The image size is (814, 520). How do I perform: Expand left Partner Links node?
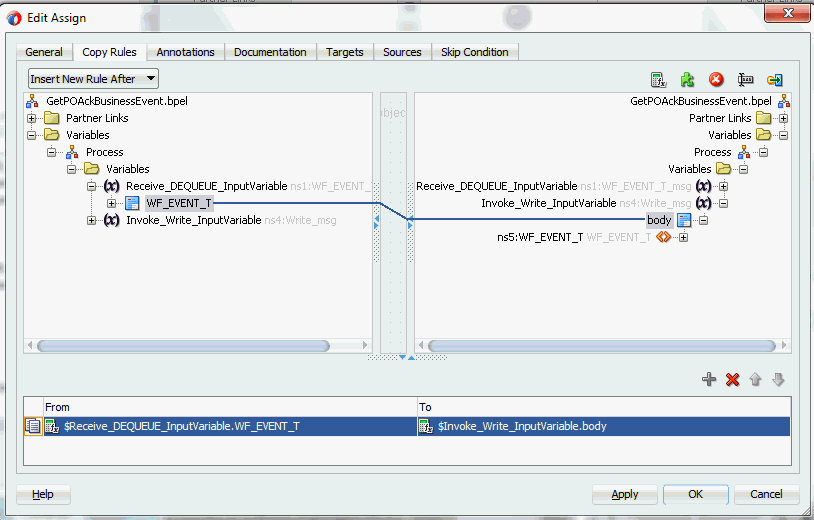(32, 118)
